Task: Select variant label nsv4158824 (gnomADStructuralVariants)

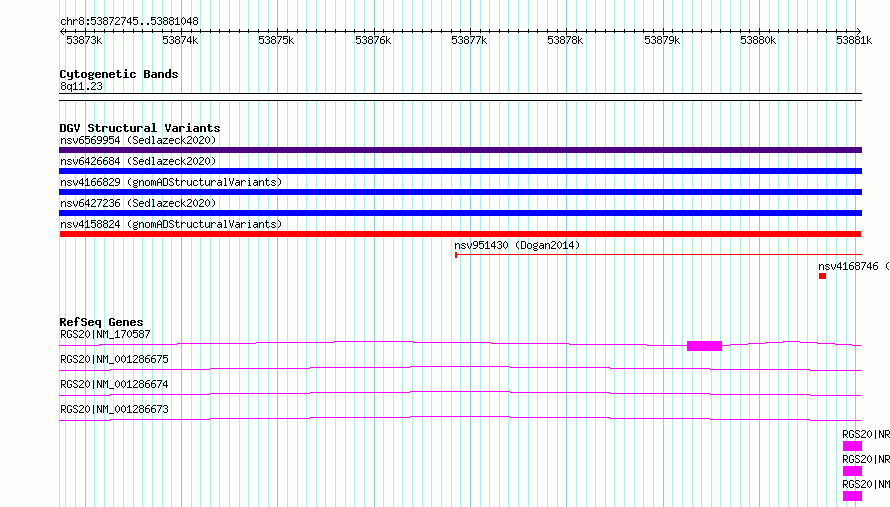Action: [x=171, y=224]
